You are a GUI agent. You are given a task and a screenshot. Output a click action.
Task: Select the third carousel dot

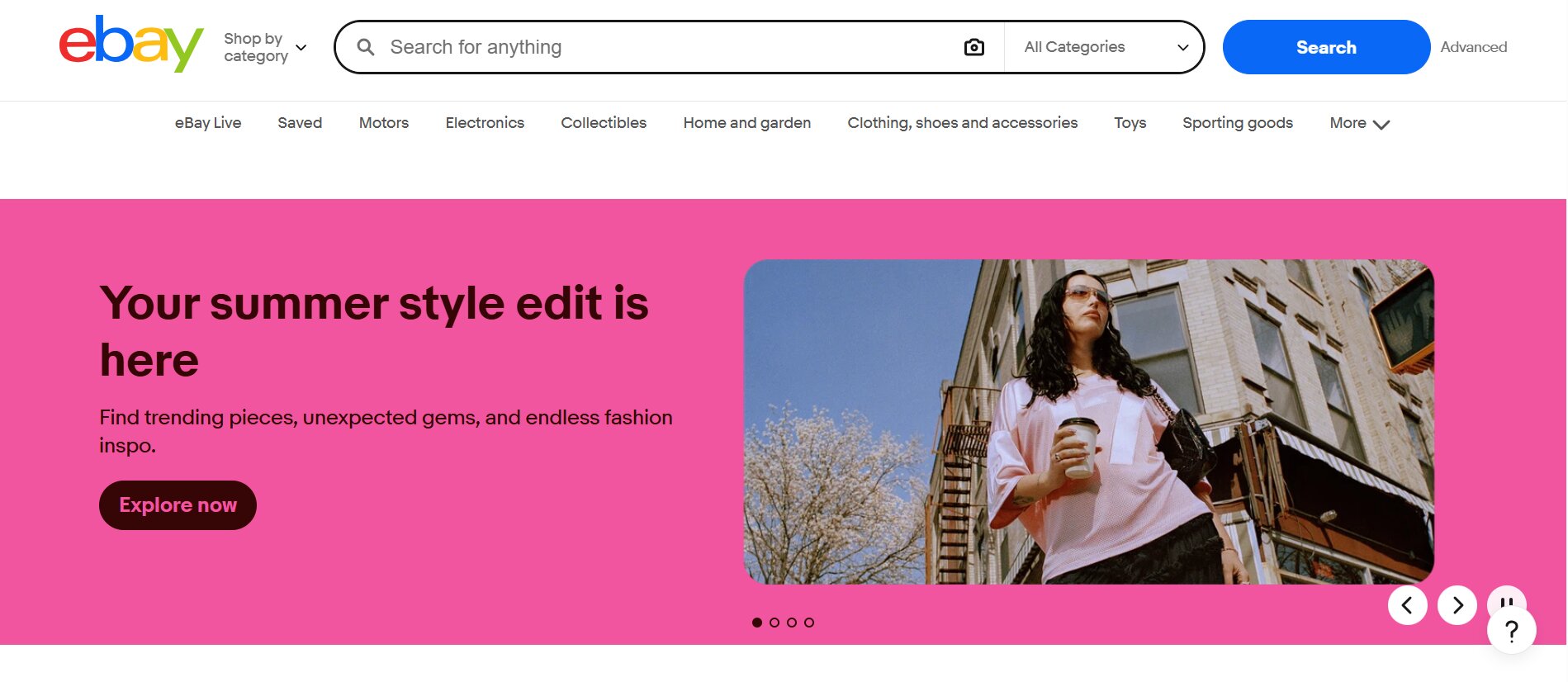pos(792,623)
